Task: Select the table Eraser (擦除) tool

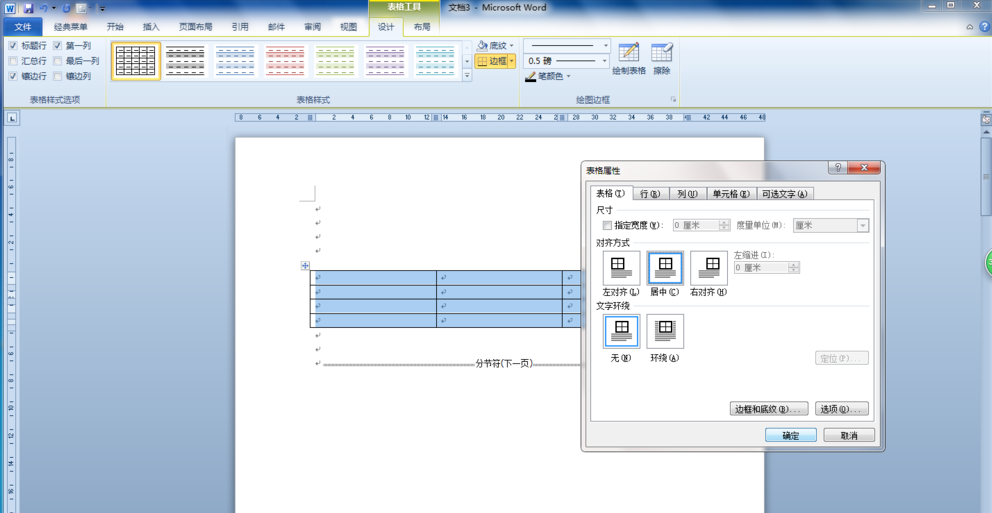Action: click(x=661, y=58)
